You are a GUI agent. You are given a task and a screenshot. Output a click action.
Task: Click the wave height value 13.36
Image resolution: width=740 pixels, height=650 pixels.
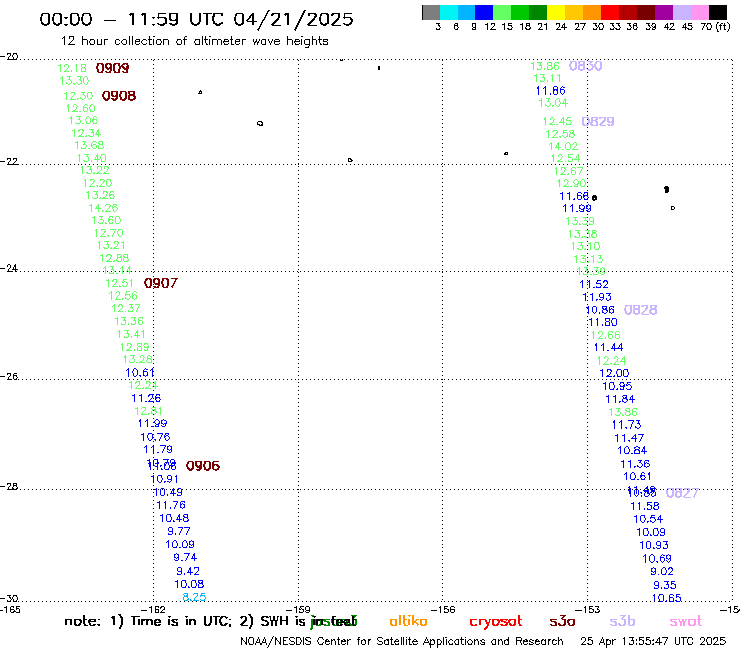click(129, 321)
